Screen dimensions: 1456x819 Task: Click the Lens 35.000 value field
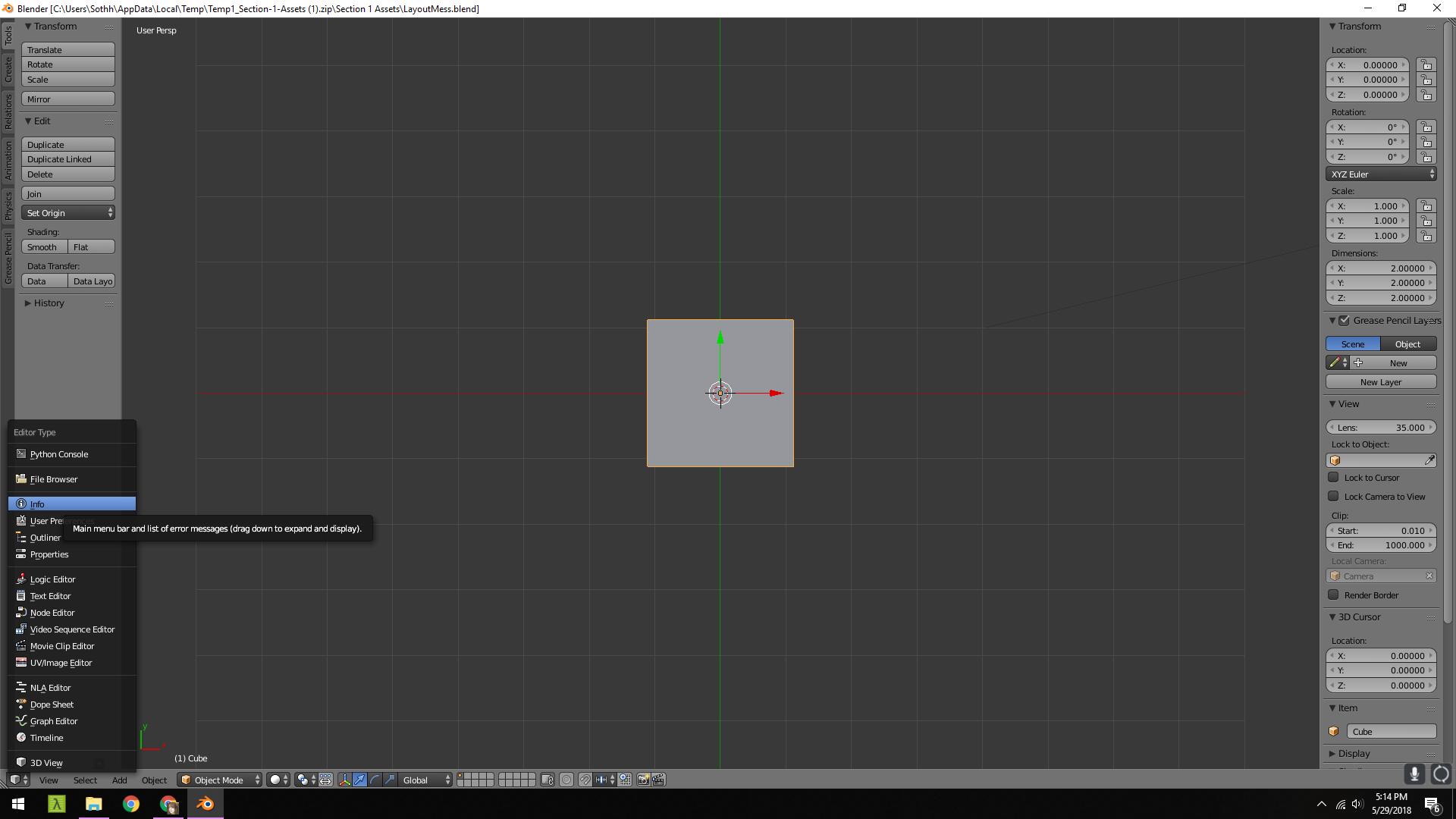1381,428
